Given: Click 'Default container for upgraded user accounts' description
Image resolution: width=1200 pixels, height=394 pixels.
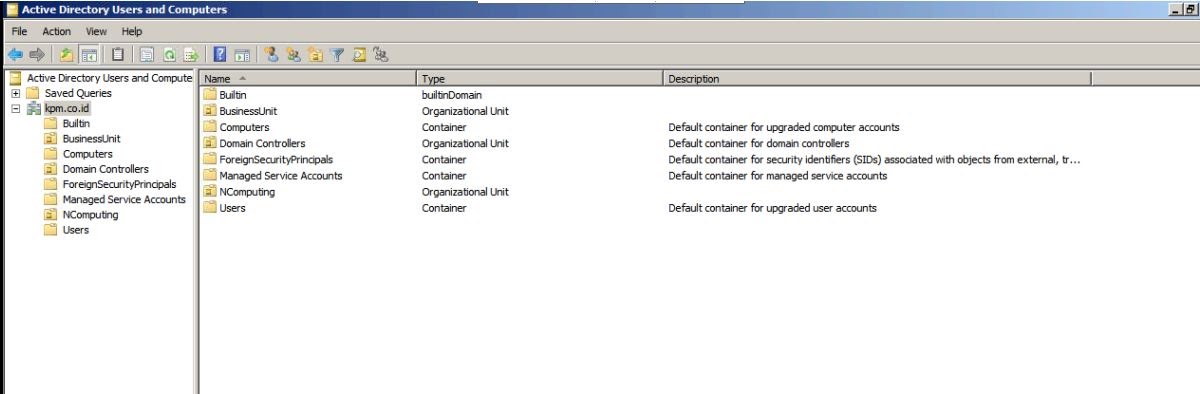Looking at the screenshot, I should click(772, 208).
